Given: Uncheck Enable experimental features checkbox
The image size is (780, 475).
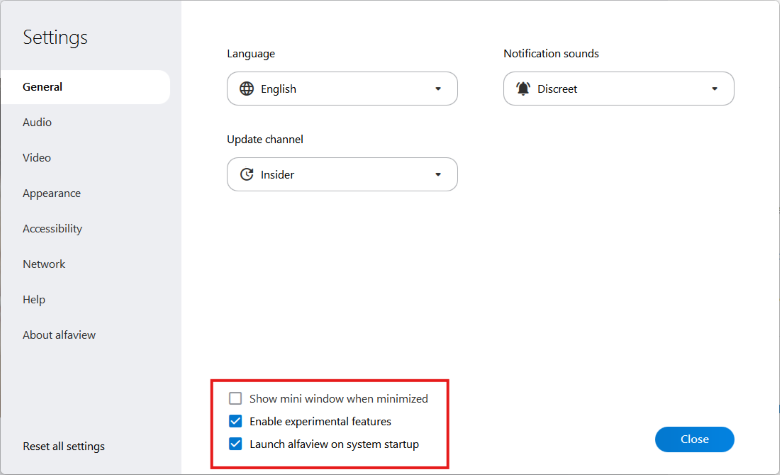Looking at the screenshot, I should (x=236, y=421).
